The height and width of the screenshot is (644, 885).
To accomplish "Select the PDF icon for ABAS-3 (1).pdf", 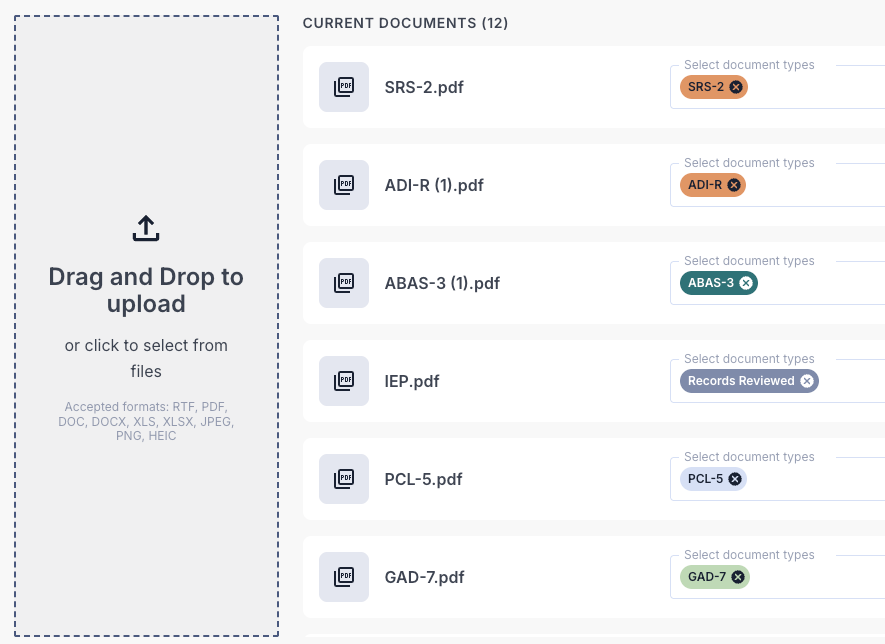I will [x=343, y=283].
